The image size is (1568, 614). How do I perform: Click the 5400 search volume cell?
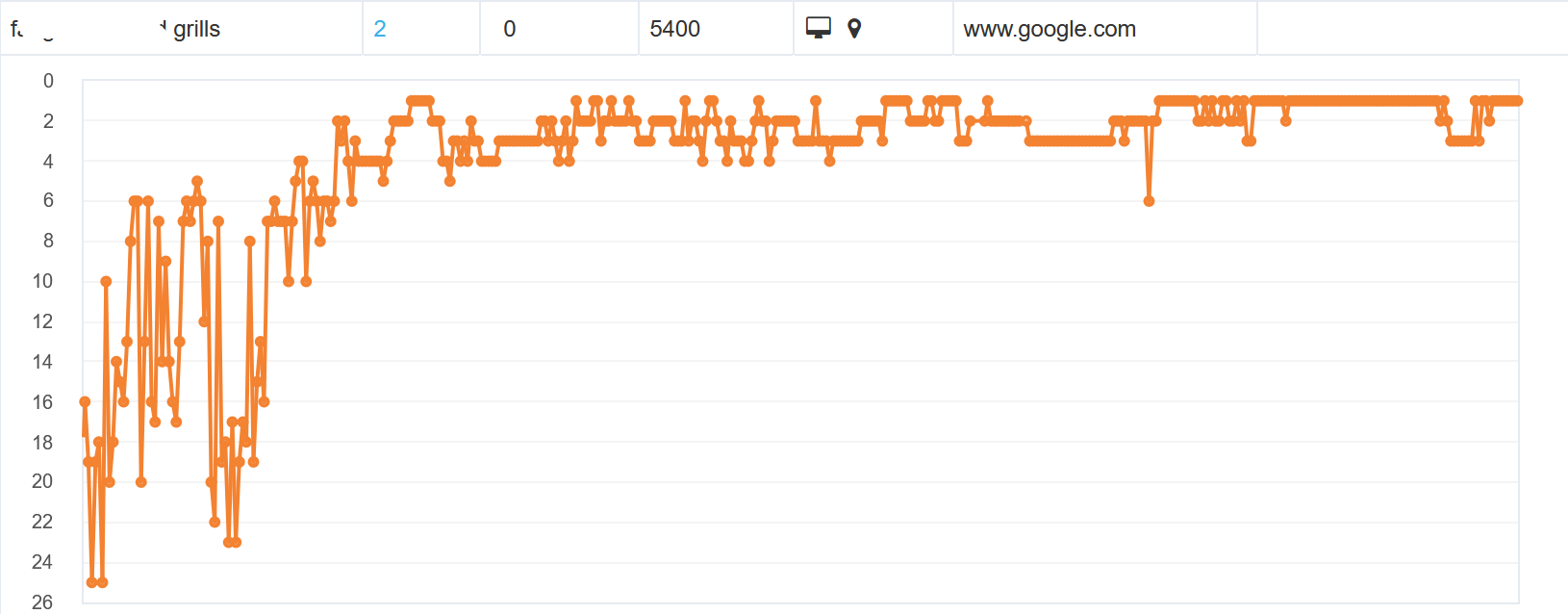coord(716,29)
